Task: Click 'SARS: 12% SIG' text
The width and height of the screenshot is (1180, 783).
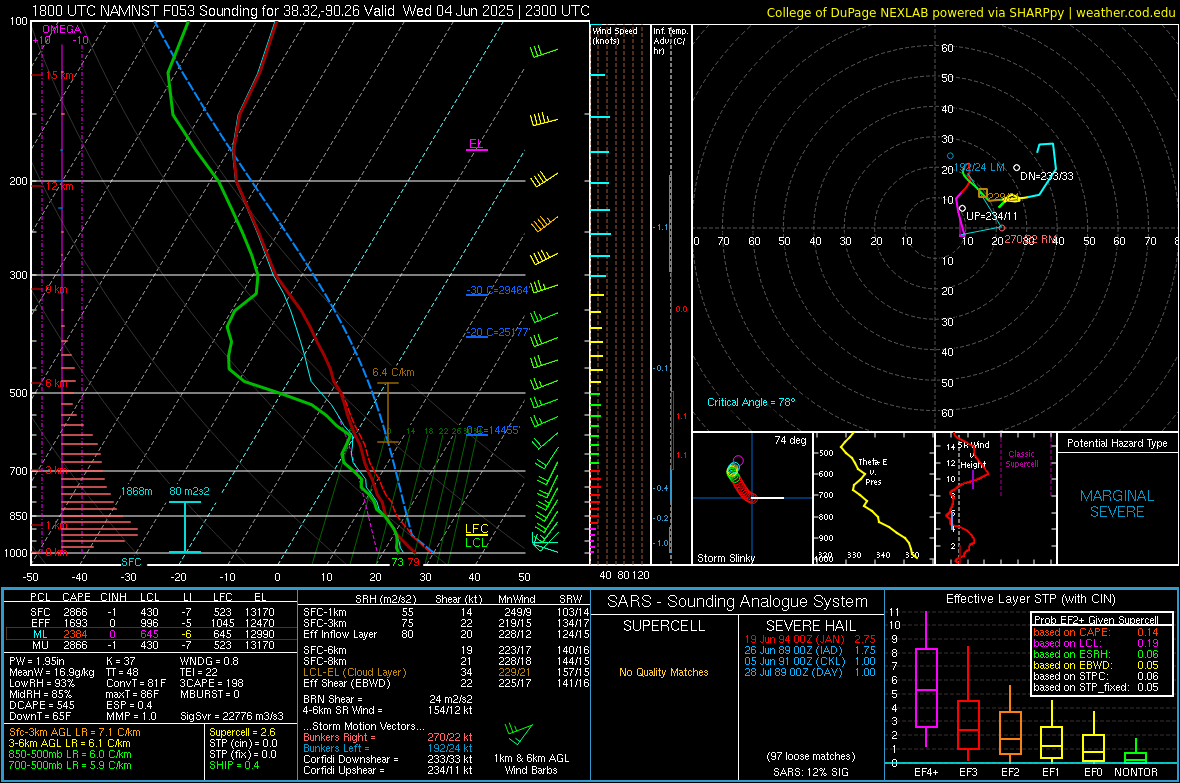Action: (810, 772)
